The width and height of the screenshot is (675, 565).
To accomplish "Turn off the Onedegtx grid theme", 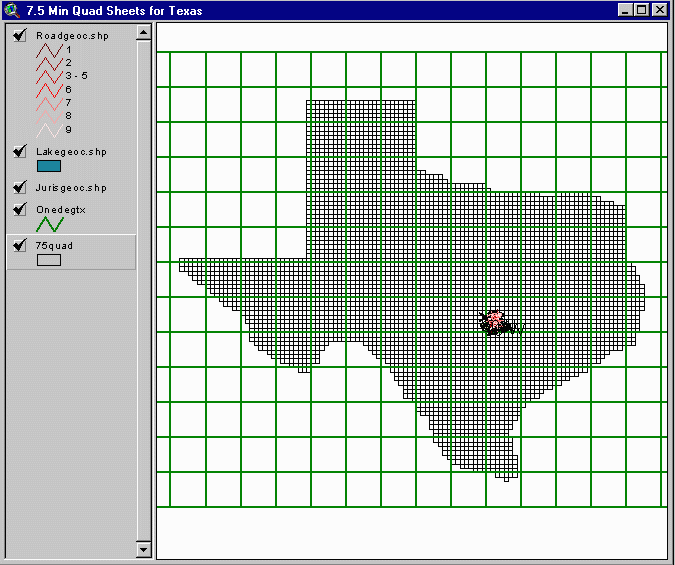I will click(x=20, y=209).
